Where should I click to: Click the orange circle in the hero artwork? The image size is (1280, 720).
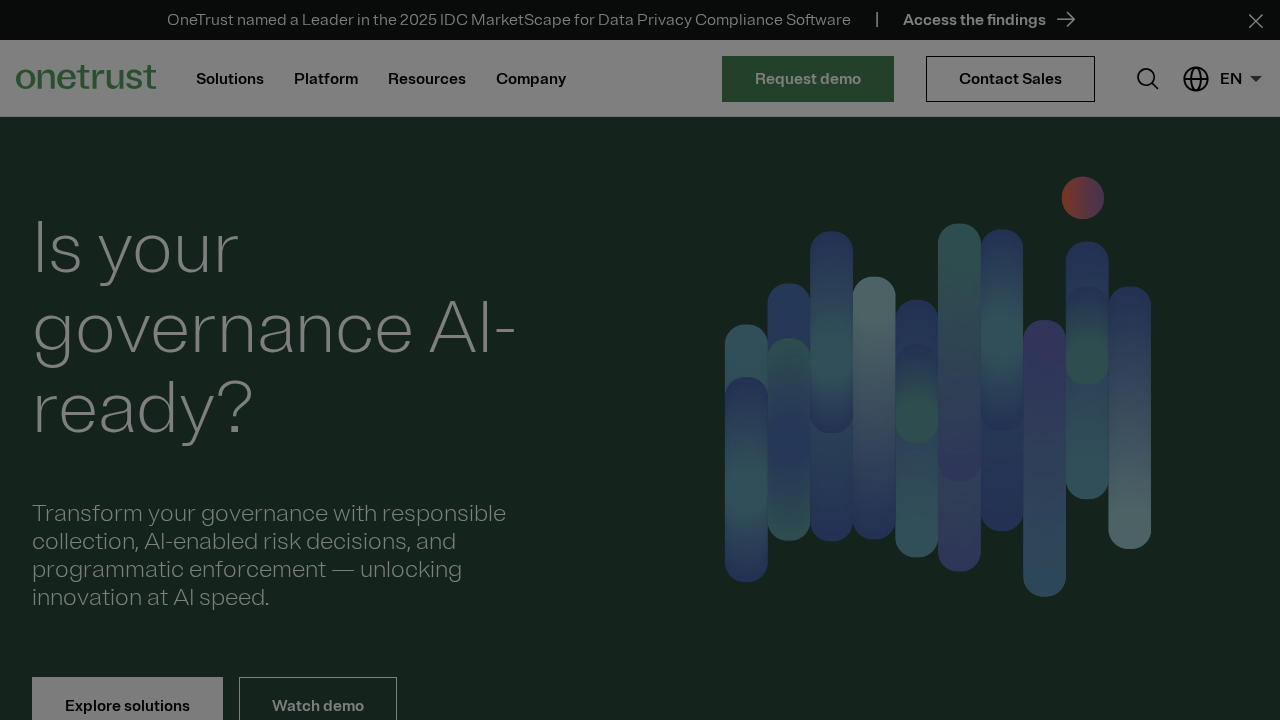tap(1082, 197)
